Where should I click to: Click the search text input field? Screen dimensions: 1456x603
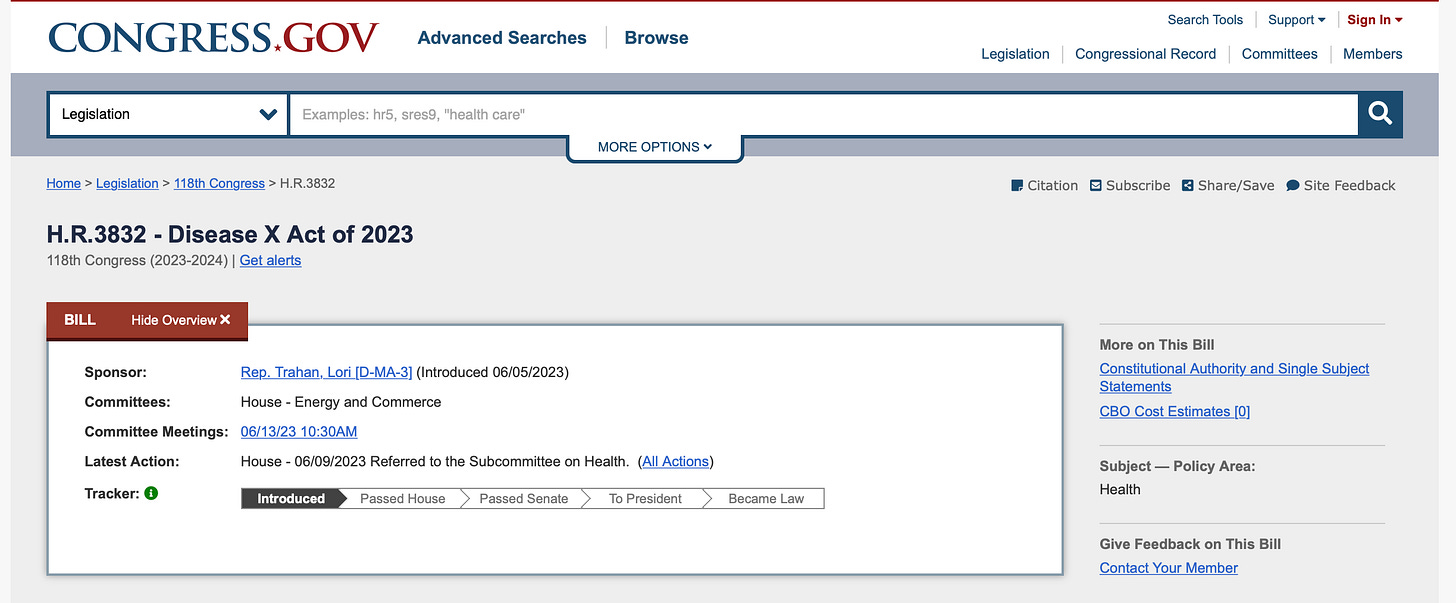pyautogui.click(x=823, y=114)
